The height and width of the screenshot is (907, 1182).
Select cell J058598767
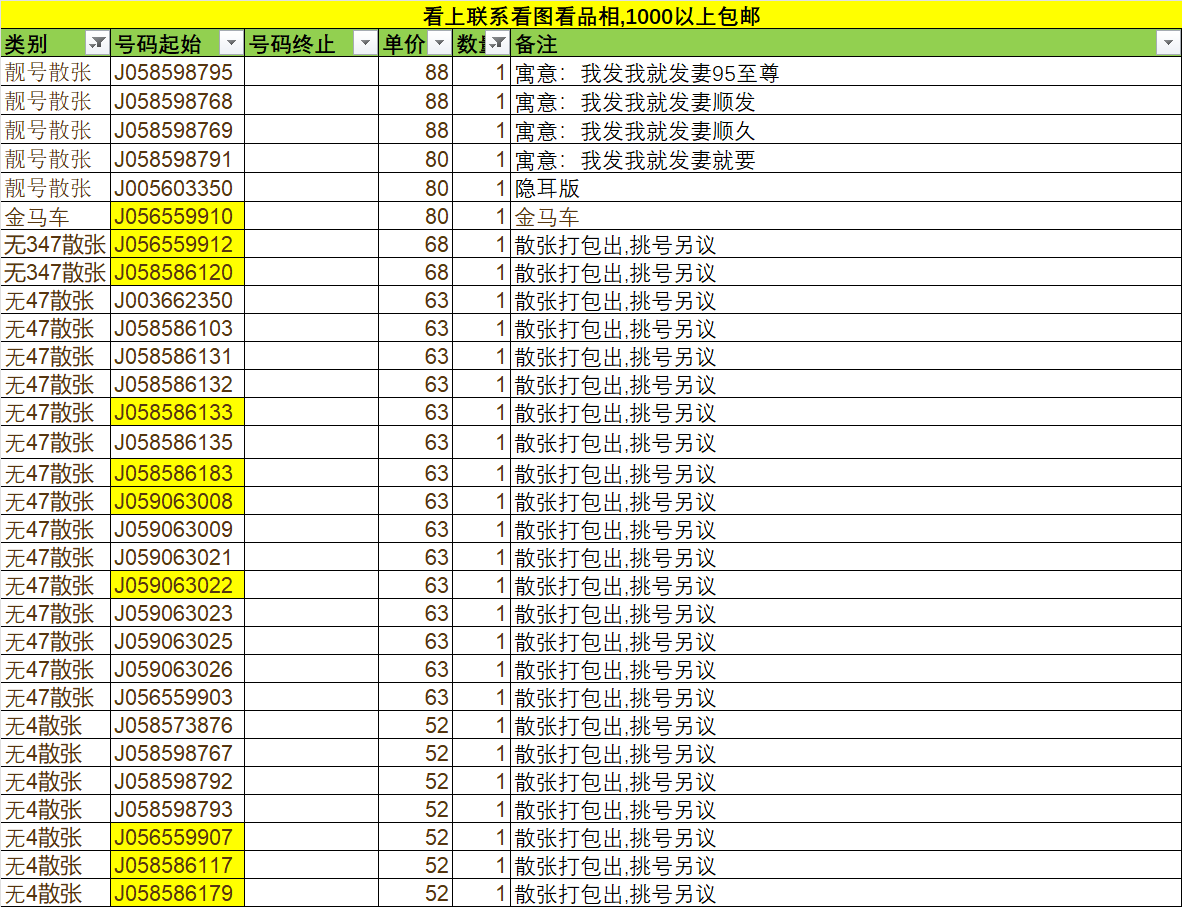tap(178, 752)
